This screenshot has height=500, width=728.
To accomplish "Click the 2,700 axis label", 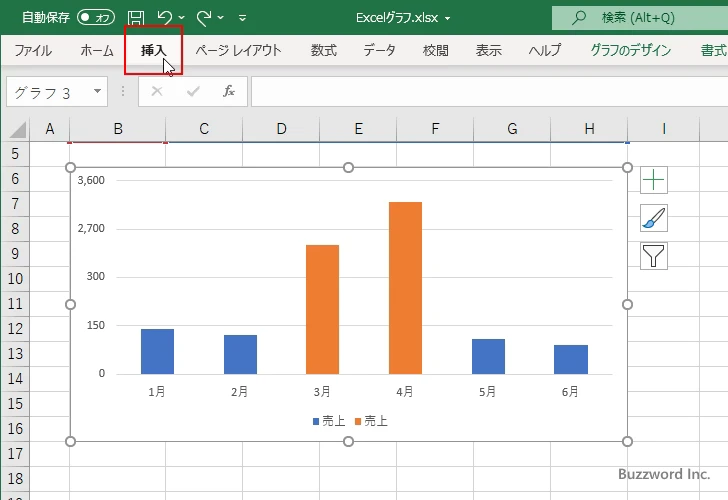I will pos(91,228).
